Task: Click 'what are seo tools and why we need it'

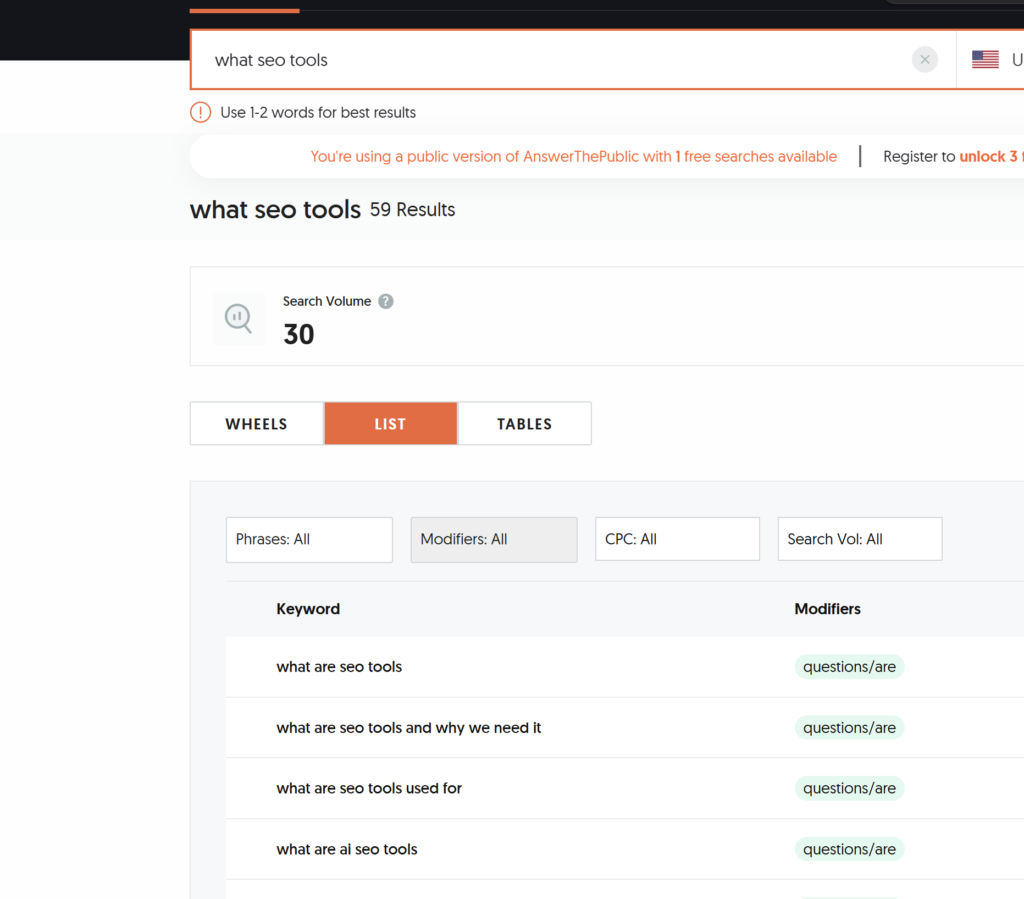Action: (x=408, y=728)
